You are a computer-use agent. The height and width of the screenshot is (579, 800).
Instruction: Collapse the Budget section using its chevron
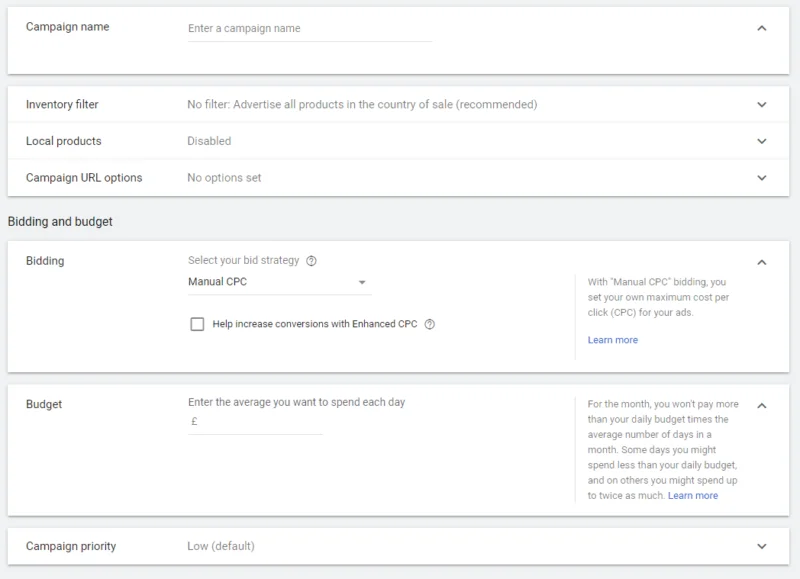point(762,405)
